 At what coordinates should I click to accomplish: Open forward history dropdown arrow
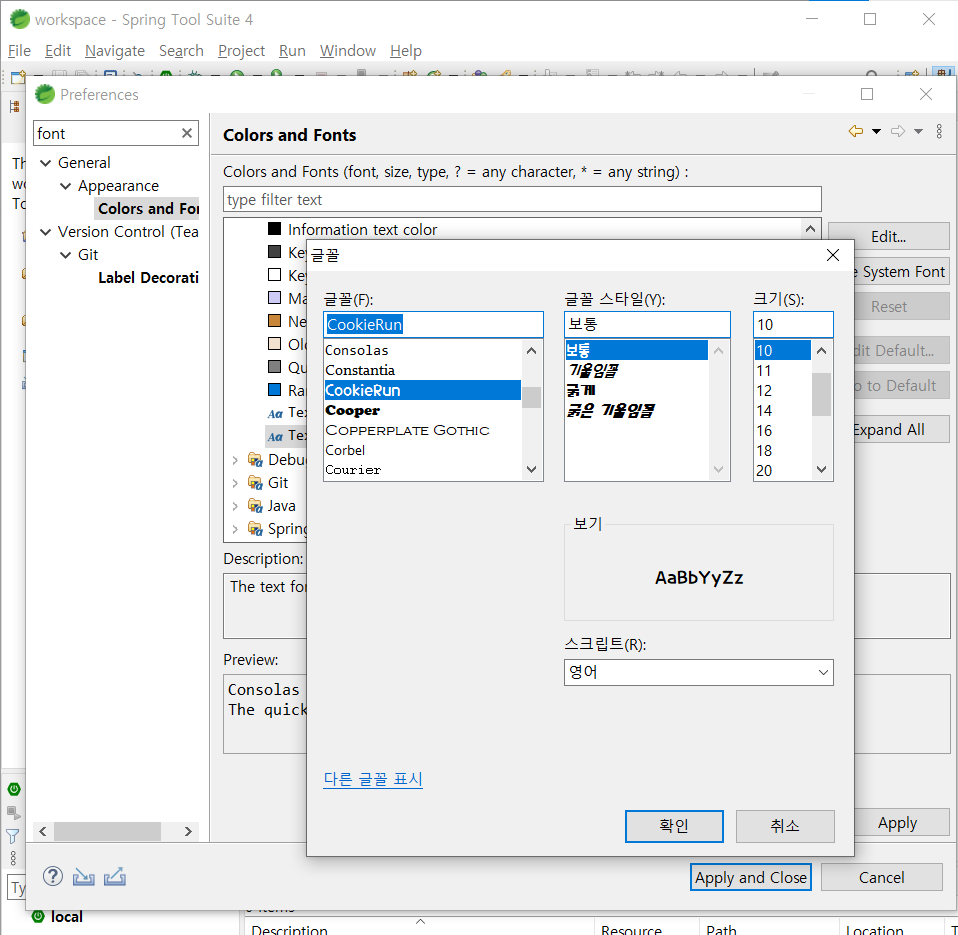pyautogui.click(x=918, y=131)
